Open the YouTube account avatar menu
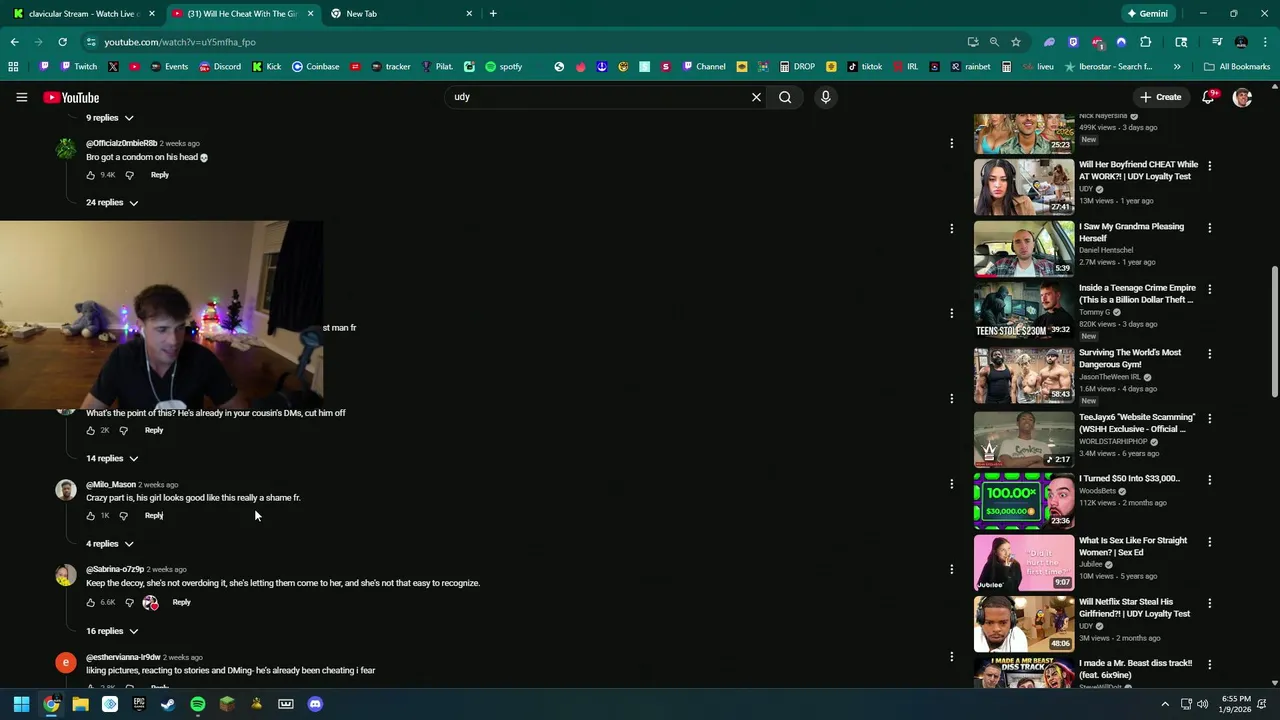Screen dimensions: 1280x720 (x=1242, y=97)
